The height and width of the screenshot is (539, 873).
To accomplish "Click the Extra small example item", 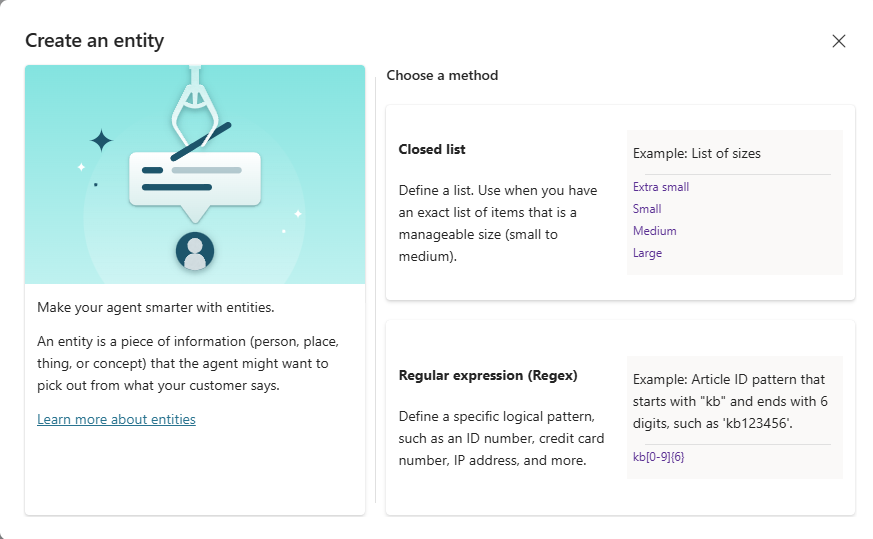I will (x=661, y=187).
